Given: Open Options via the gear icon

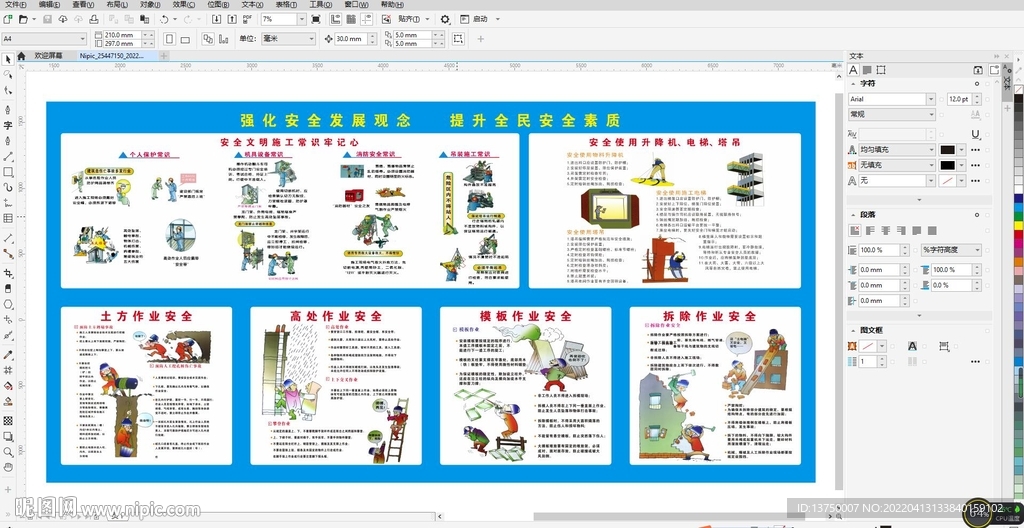Looking at the screenshot, I should [446, 19].
